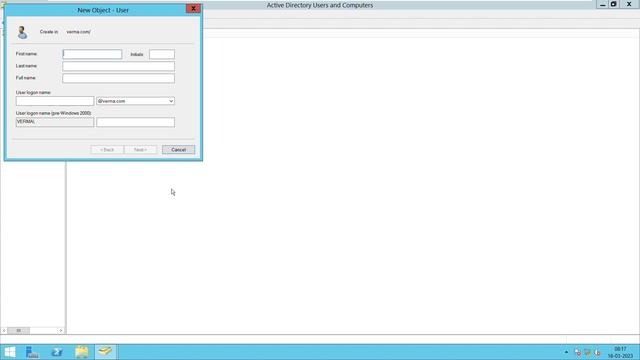Open the Windows Start button

9,352
